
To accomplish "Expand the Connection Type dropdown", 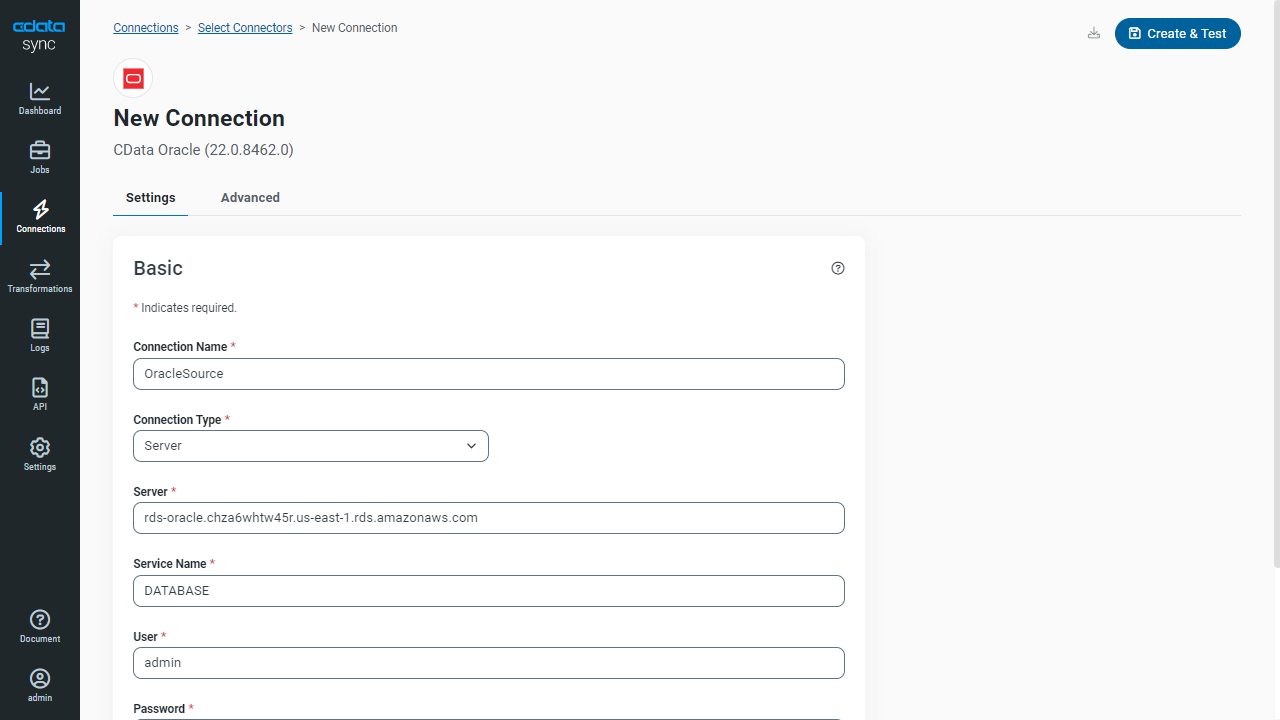I will coord(311,446).
